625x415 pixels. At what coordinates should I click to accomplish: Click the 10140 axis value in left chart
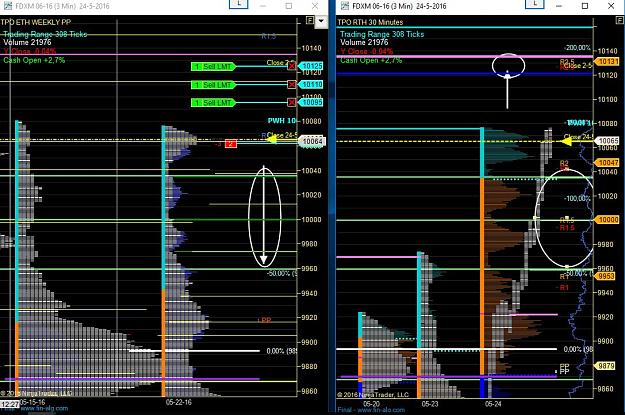pos(312,48)
